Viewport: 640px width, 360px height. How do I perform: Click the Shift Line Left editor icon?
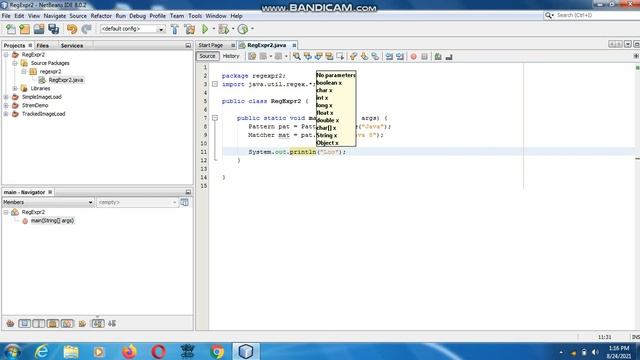pos(389,56)
